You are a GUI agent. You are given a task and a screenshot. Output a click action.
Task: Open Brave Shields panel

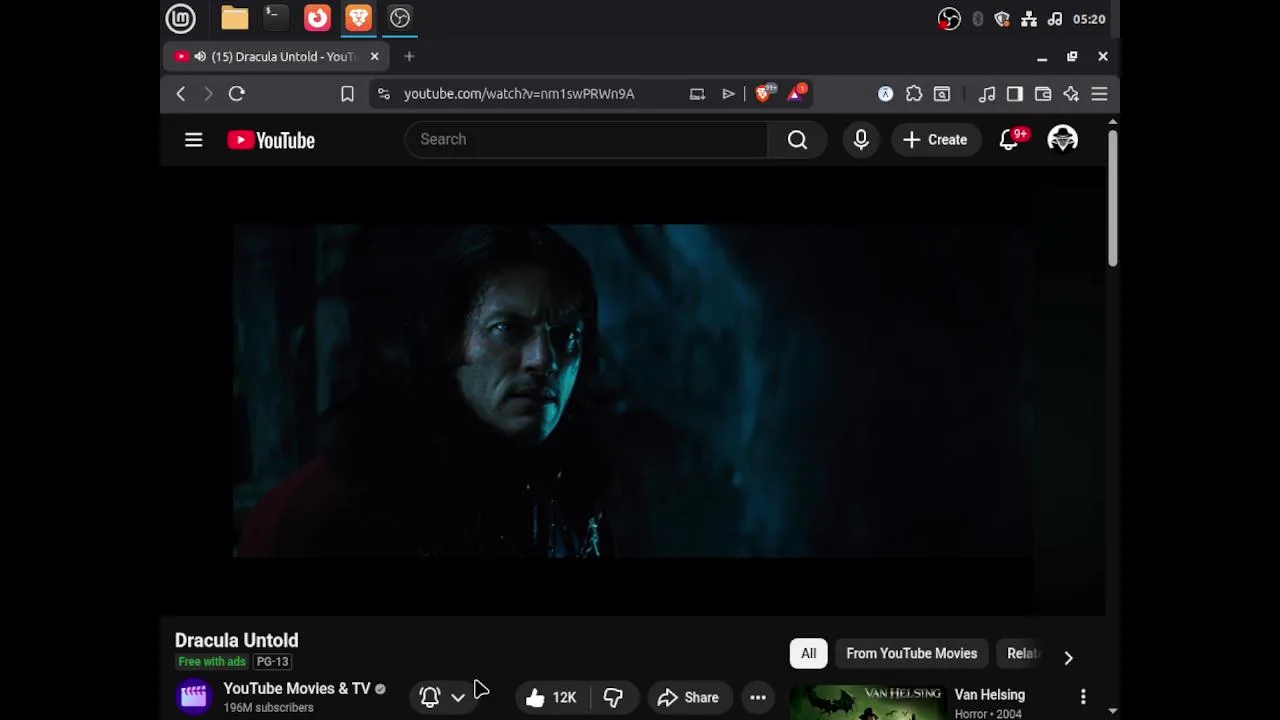[764, 93]
